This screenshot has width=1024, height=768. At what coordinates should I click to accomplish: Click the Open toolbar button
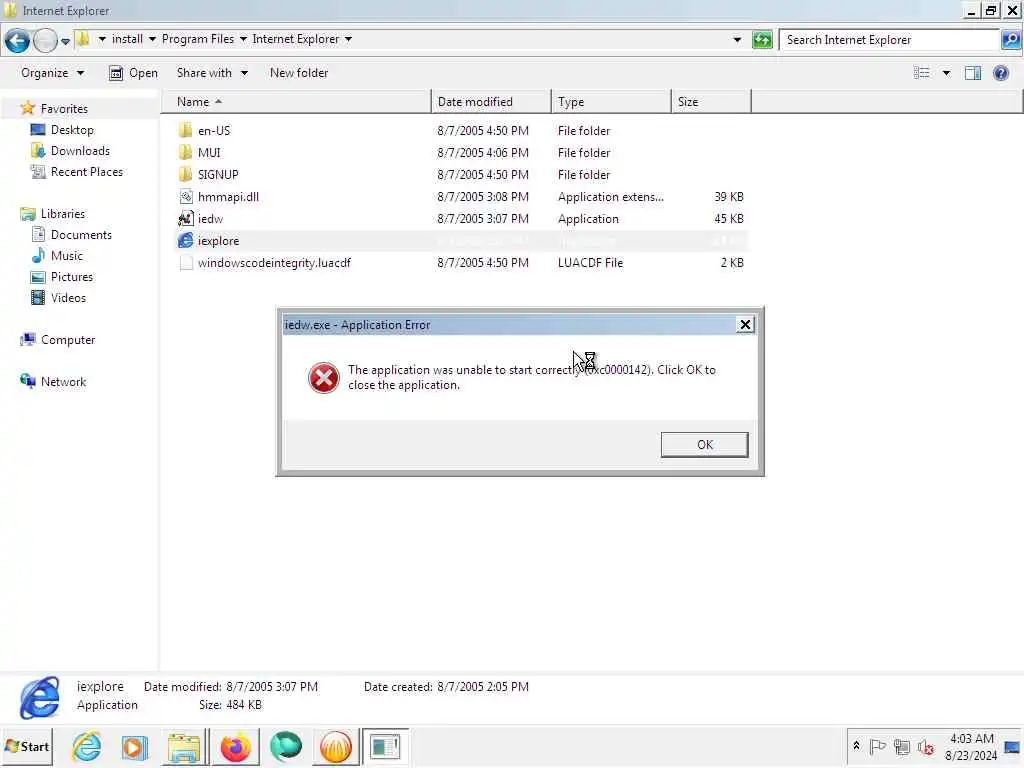tap(133, 72)
